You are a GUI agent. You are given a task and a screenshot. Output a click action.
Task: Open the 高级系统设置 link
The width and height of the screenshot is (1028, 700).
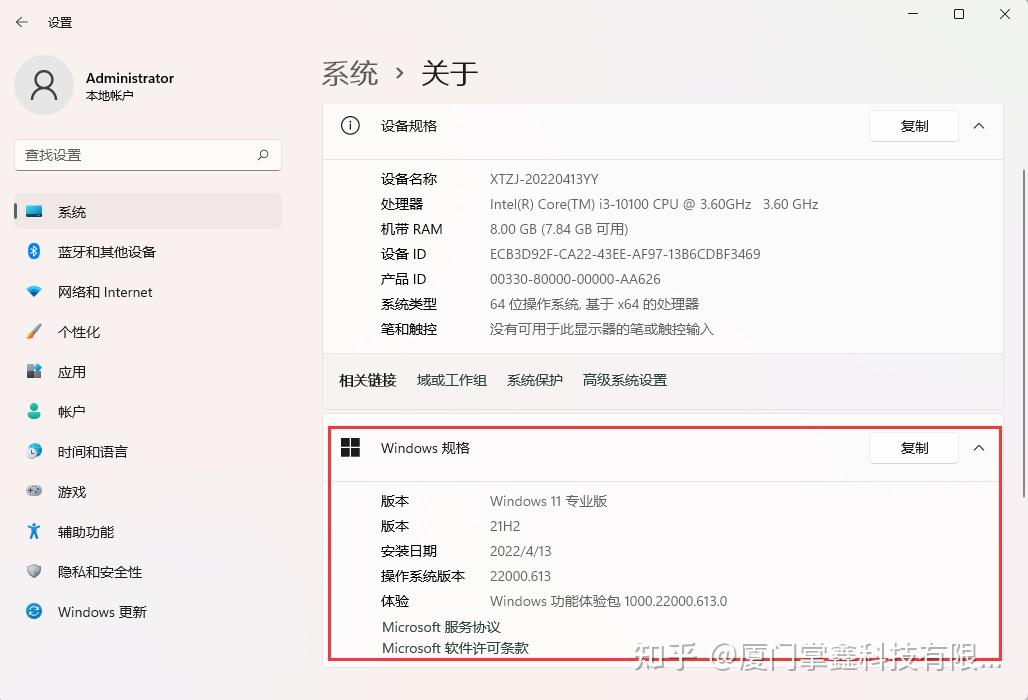(625, 380)
